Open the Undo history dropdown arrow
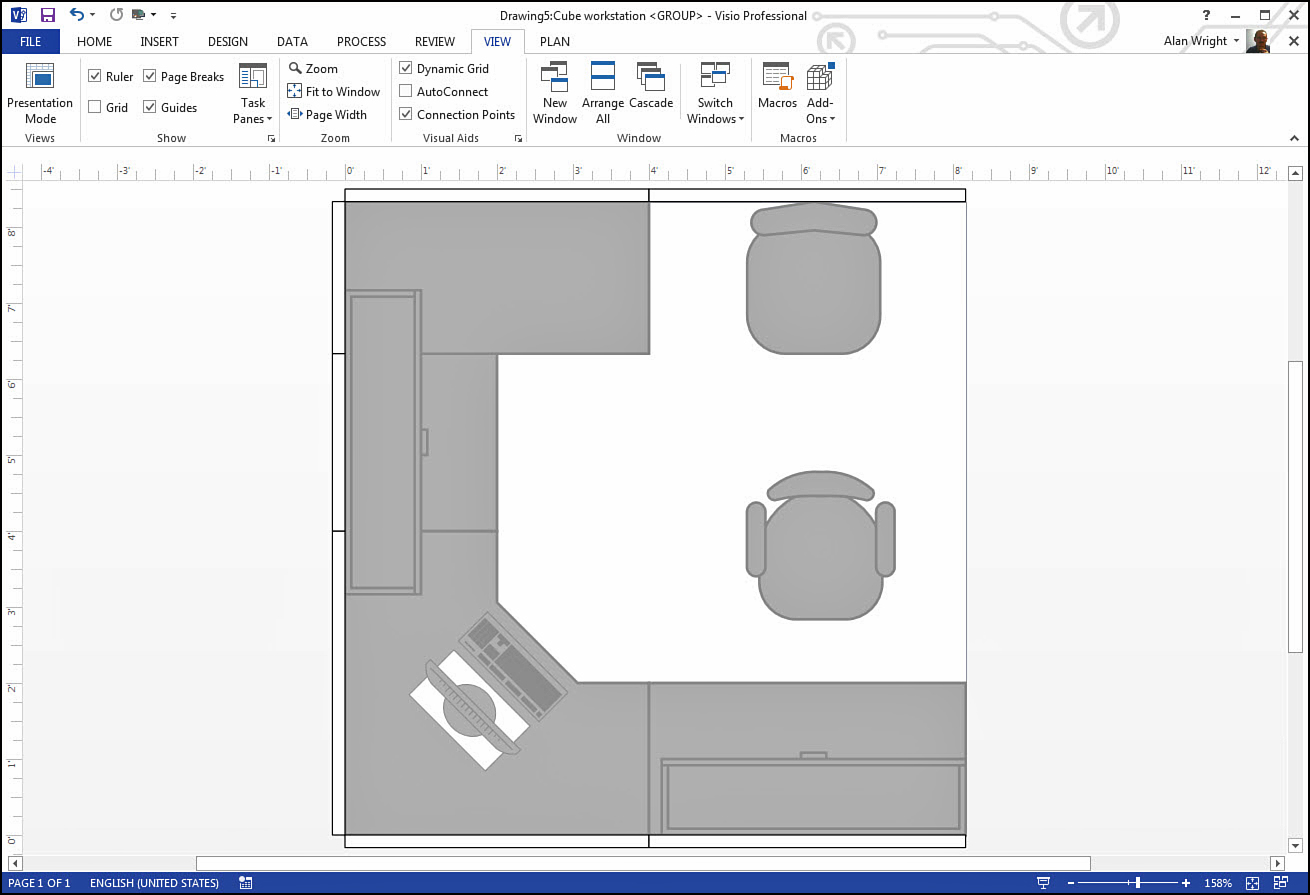This screenshot has height=895, width=1310. coord(93,15)
